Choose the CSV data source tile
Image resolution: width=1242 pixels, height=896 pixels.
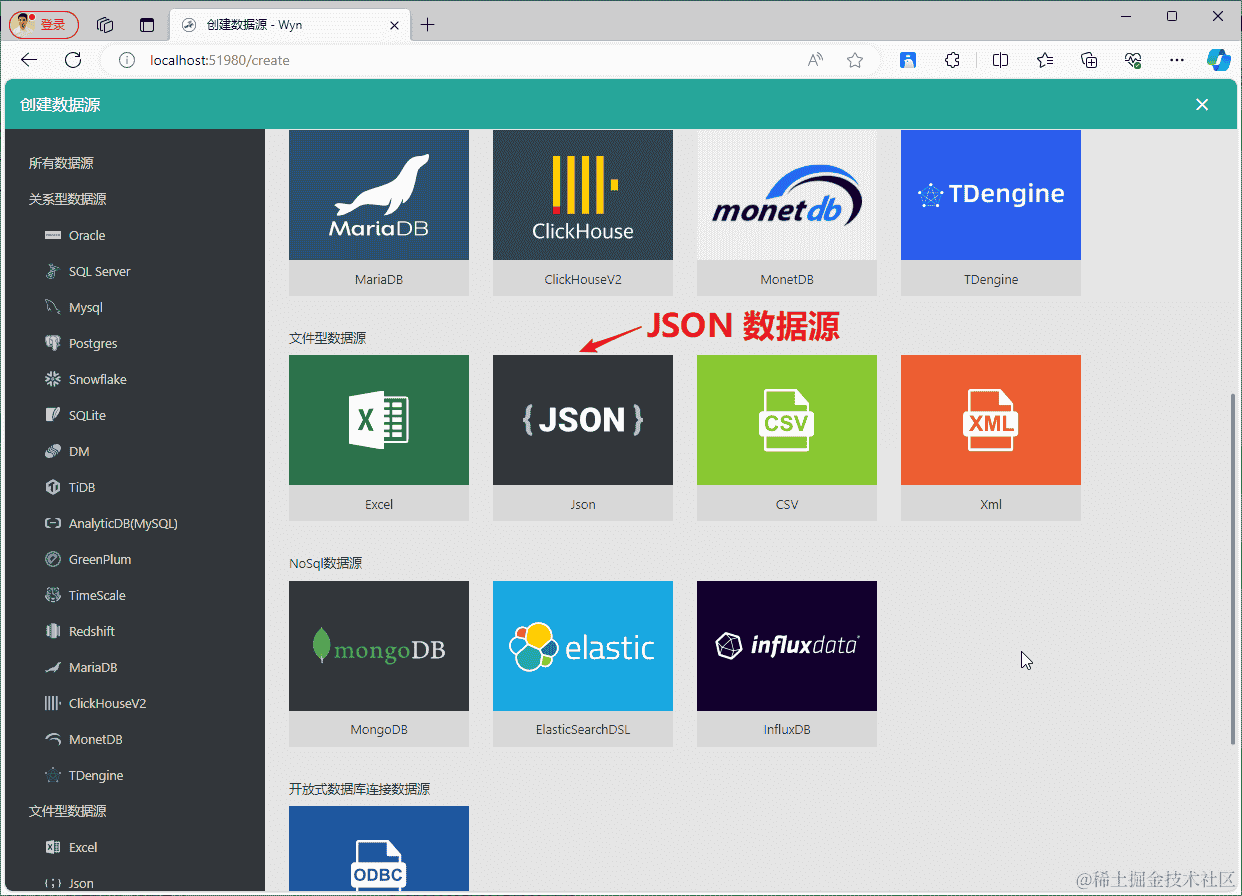[786, 437]
